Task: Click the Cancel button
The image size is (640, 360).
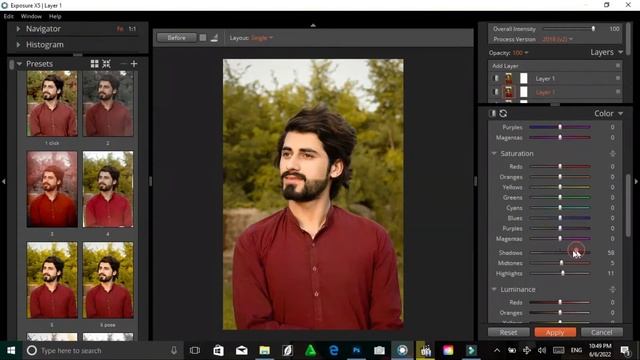Action: tap(602, 332)
